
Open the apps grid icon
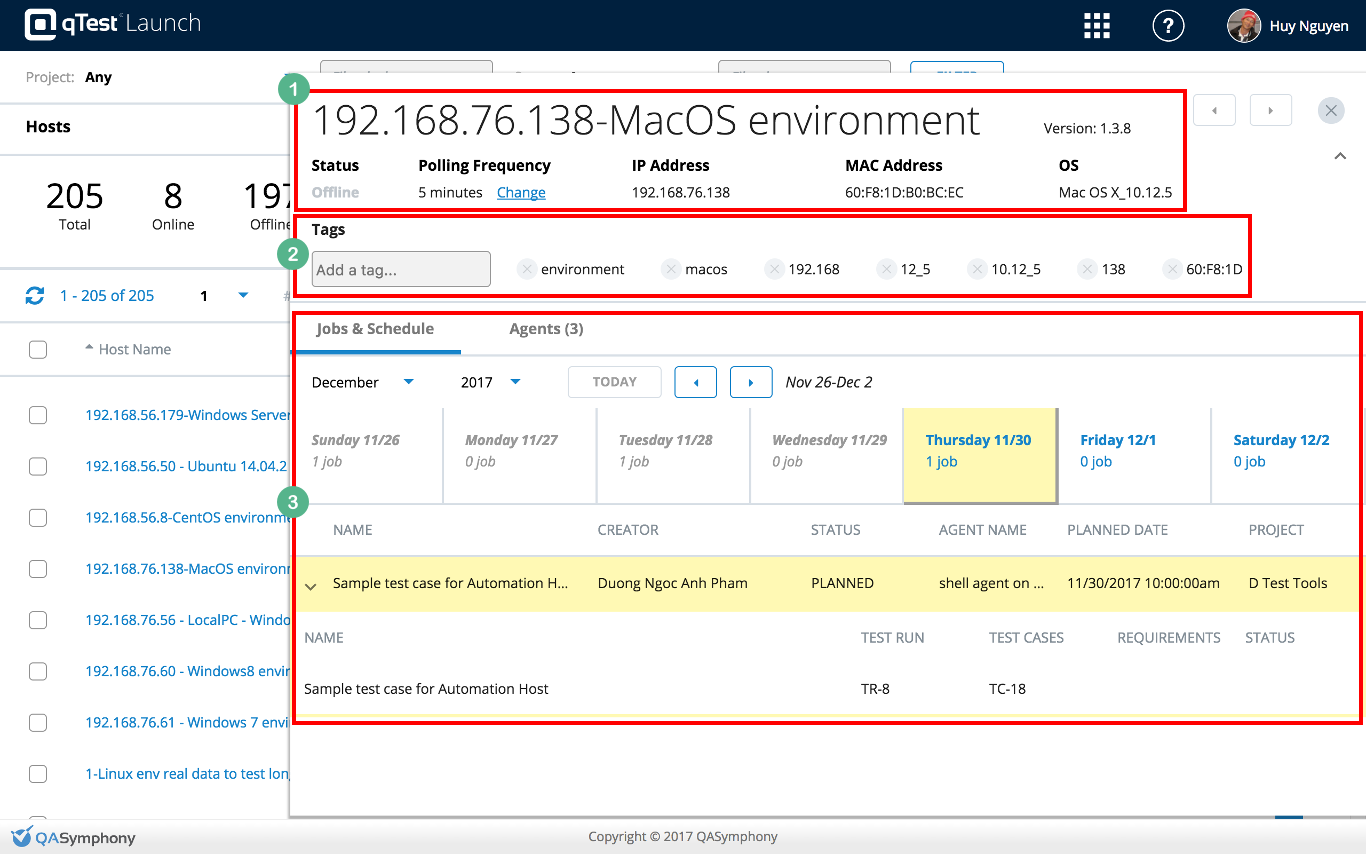(1097, 26)
